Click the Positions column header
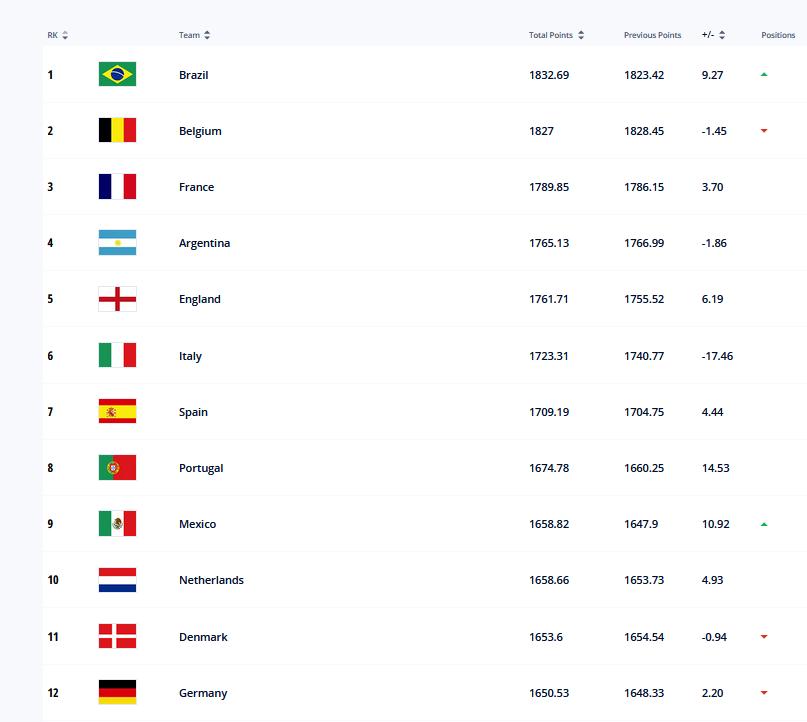 pyautogui.click(x=778, y=35)
